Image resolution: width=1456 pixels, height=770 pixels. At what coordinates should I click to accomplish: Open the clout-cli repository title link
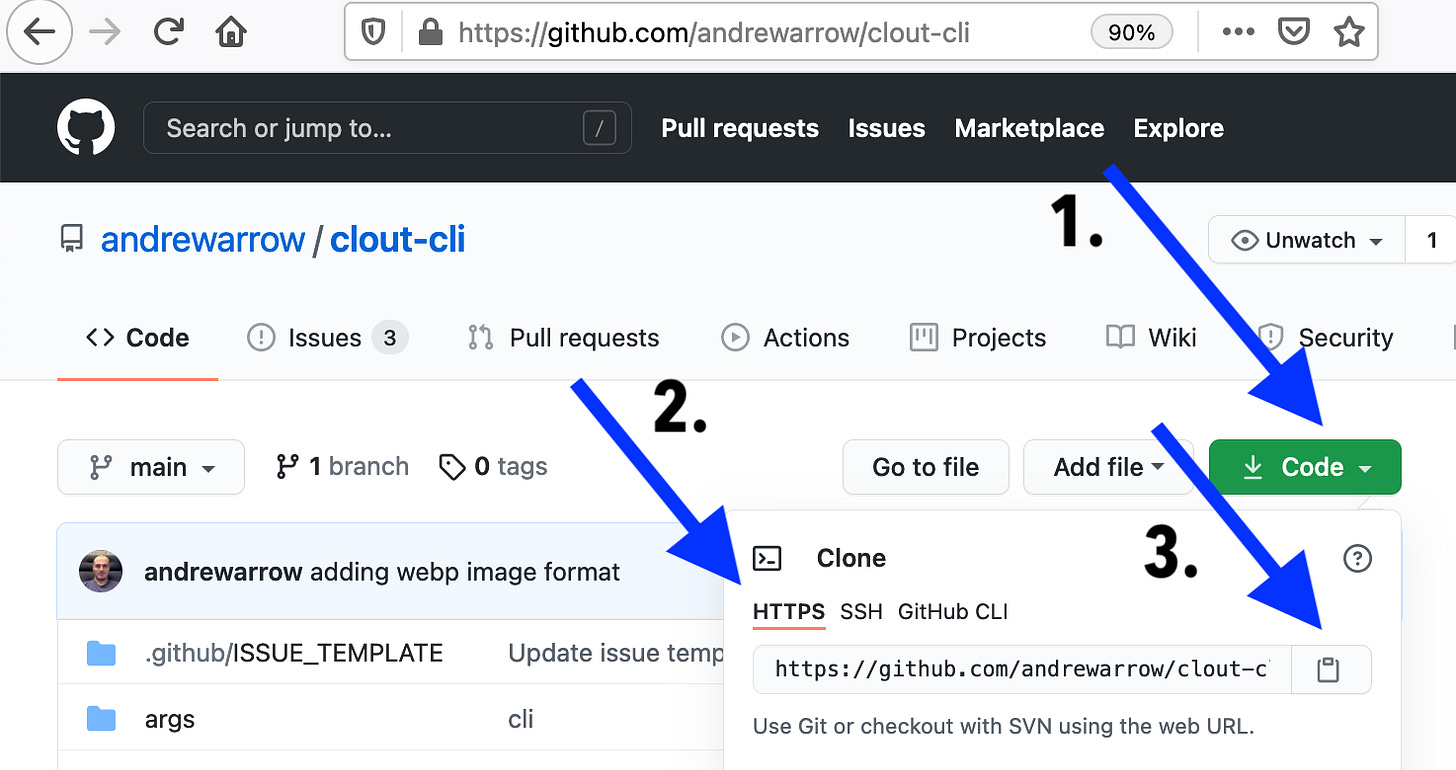398,240
